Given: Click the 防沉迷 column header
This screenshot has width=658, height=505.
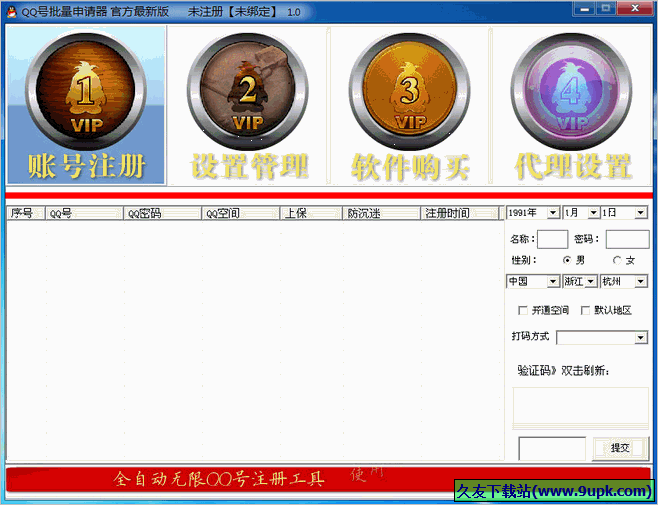Looking at the screenshot, I should pos(381,213).
